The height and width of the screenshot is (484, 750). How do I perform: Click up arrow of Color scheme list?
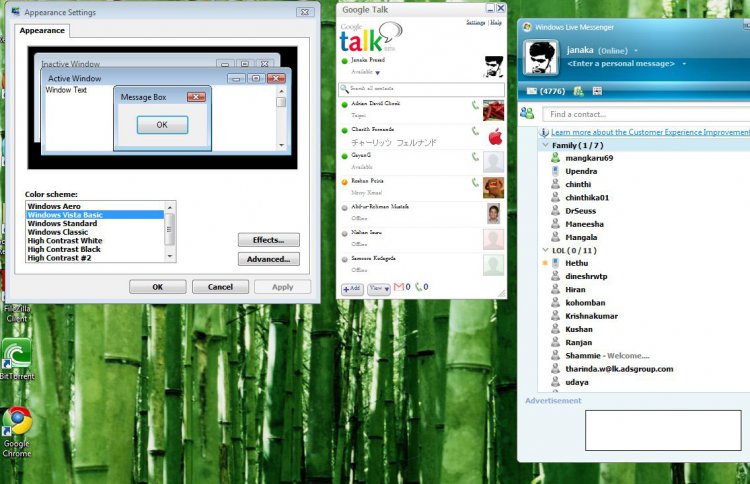point(170,207)
